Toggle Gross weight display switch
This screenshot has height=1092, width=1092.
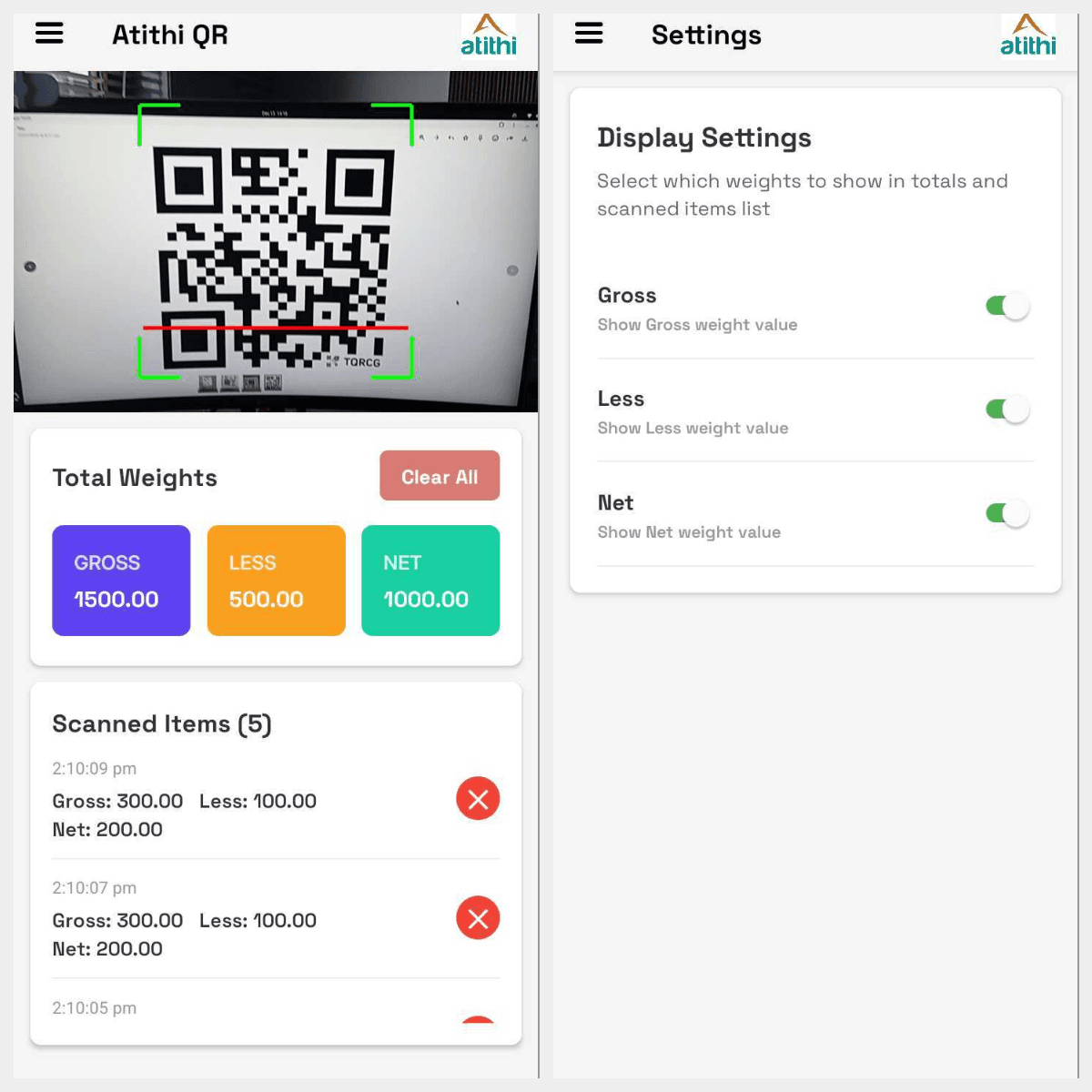[1007, 306]
